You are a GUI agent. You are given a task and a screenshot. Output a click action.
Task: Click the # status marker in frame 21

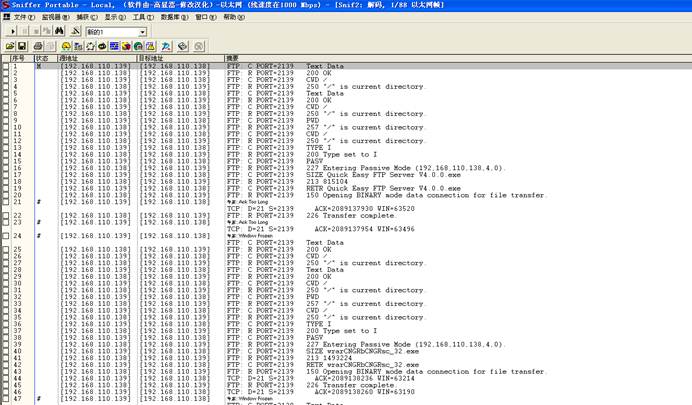(x=39, y=202)
